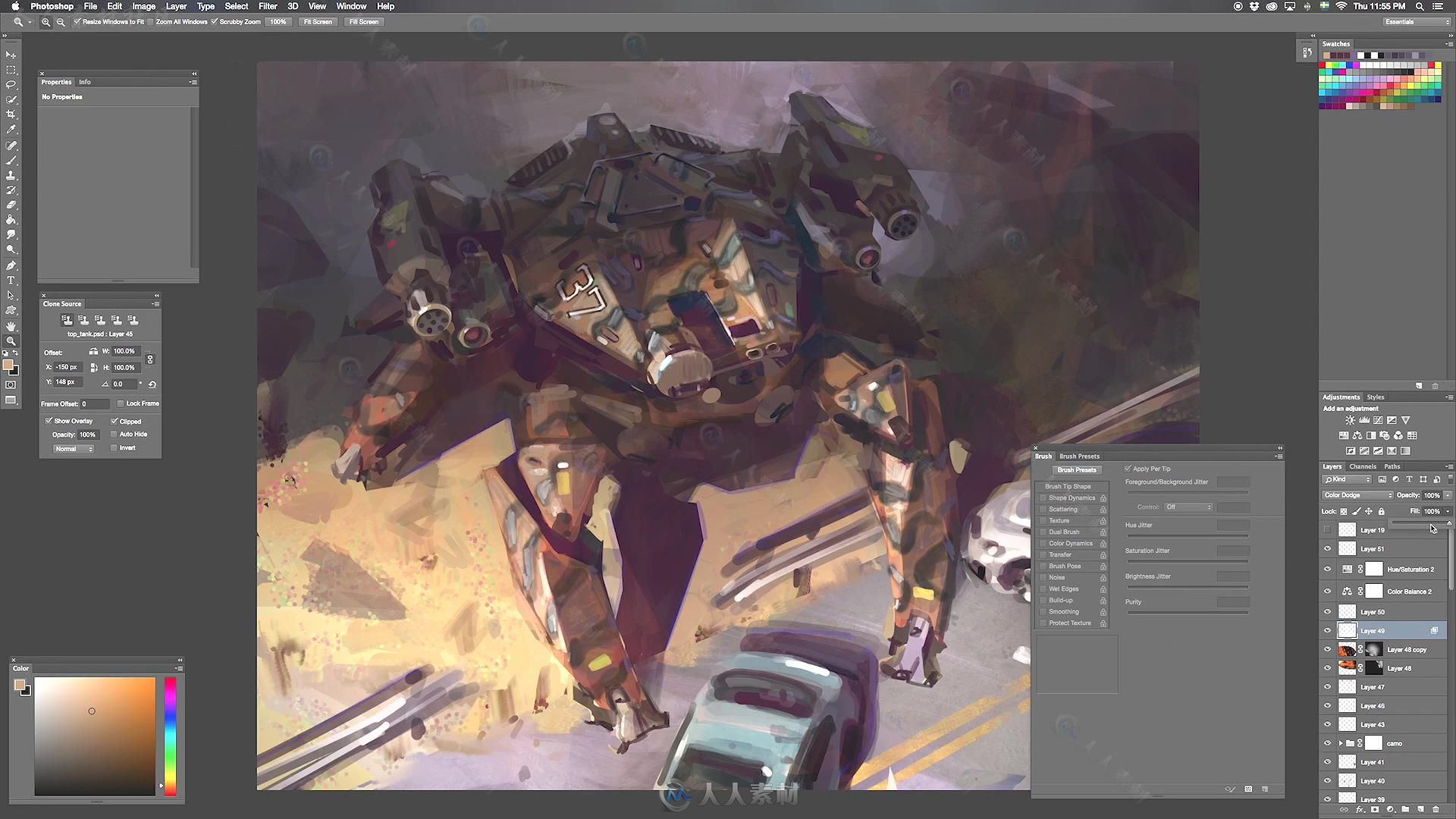Image resolution: width=1456 pixels, height=819 pixels.
Task: Enable the Auto Hide checkbox
Action: [x=114, y=435]
